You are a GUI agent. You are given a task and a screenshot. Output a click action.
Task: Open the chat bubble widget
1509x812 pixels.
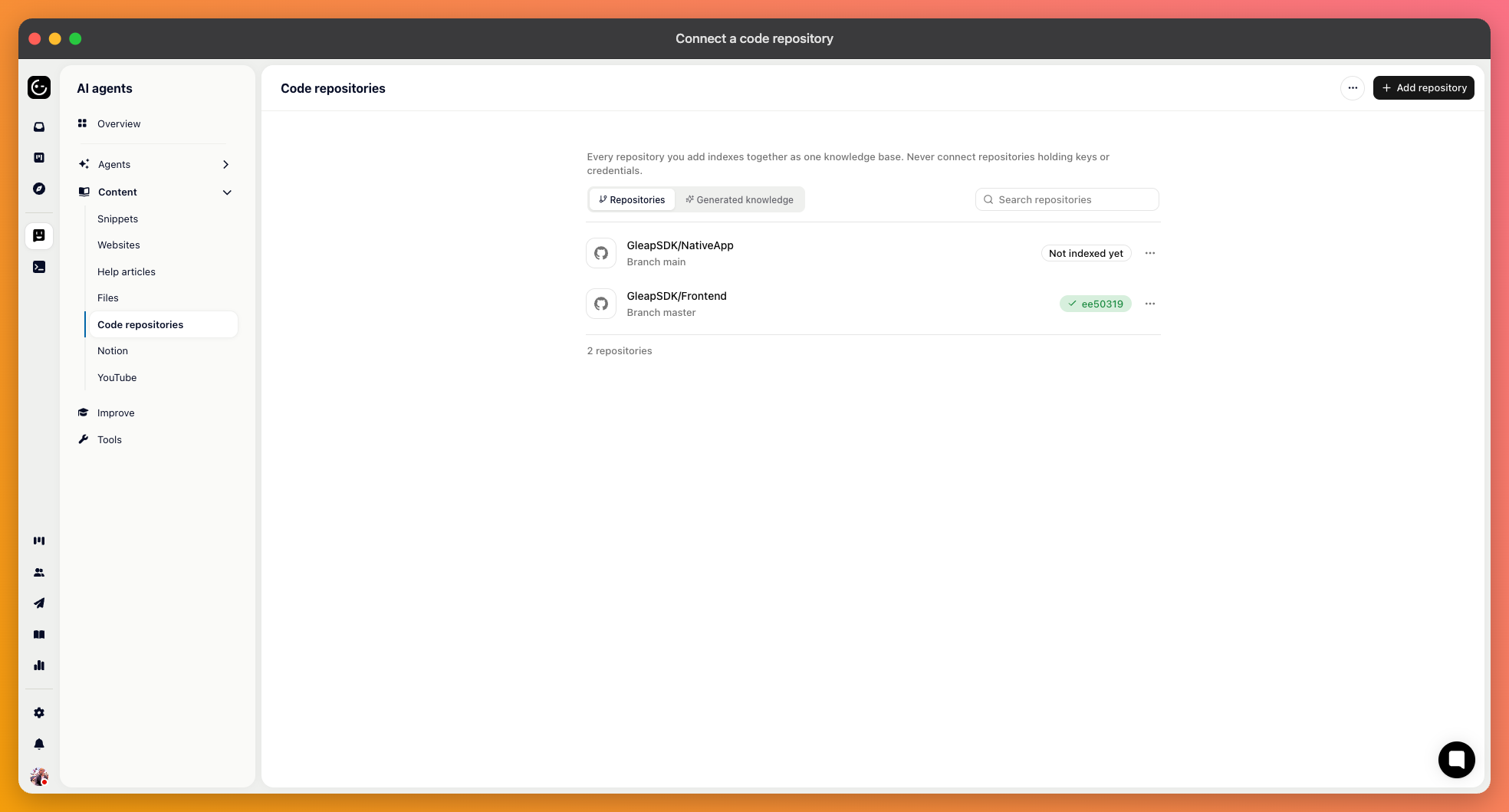(x=1456, y=760)
